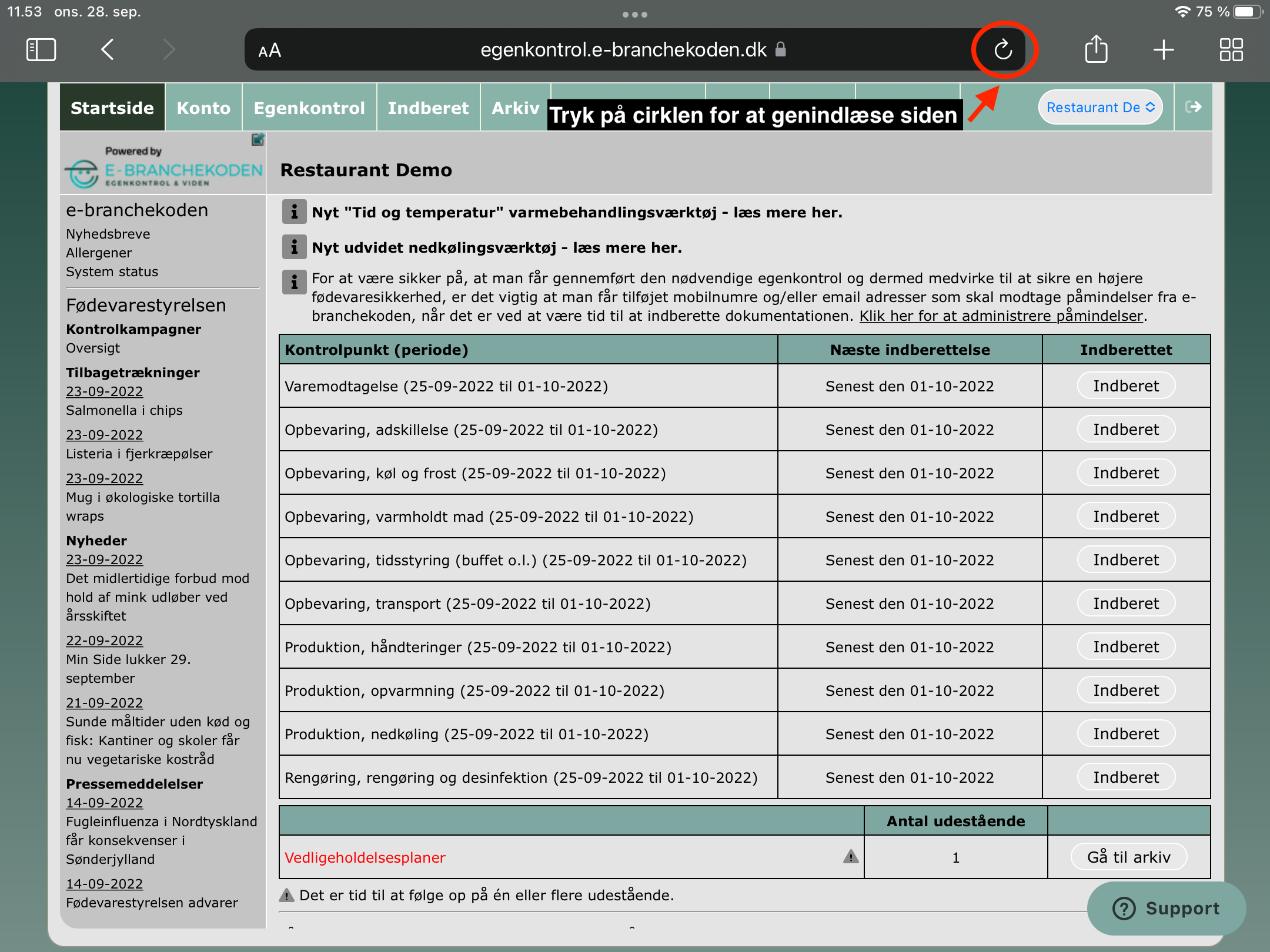
Task: Read more about Tid og temperatur tool
Action: coord(577,212)
